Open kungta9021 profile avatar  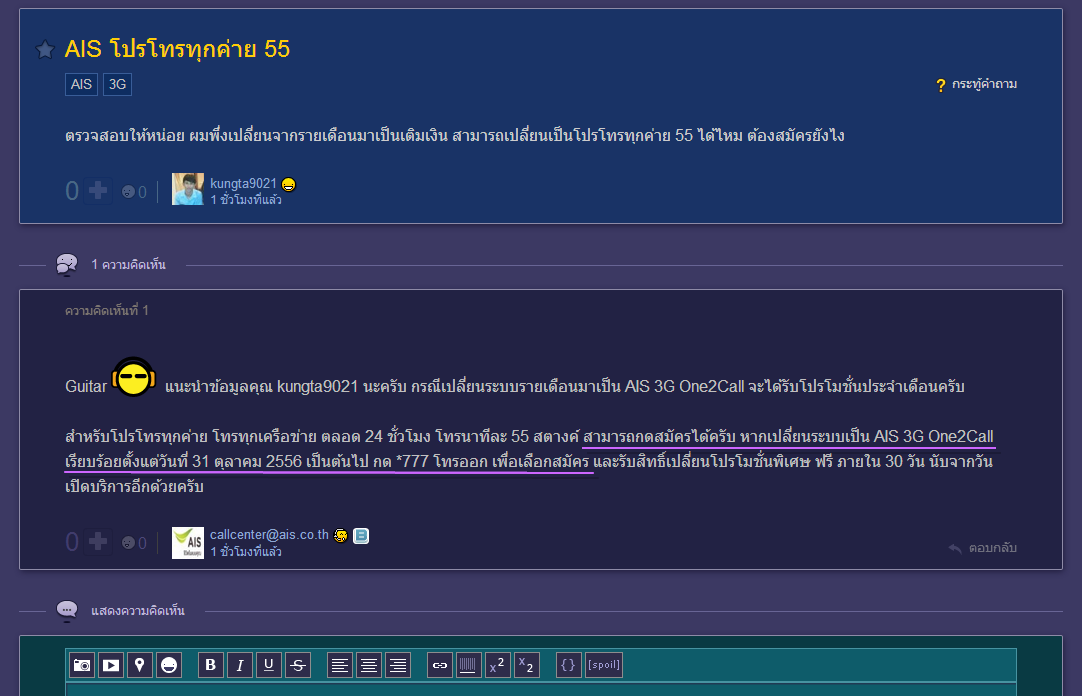pyautogui.click(x=188, y=189)
